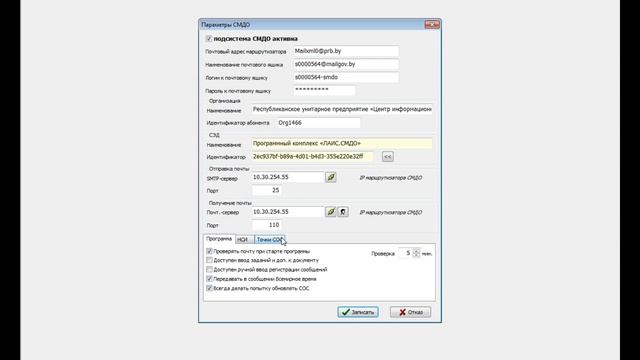The image size is (640, 360).
Task: Click the green test icon next to SMTP server
Action: coord(331,177)
